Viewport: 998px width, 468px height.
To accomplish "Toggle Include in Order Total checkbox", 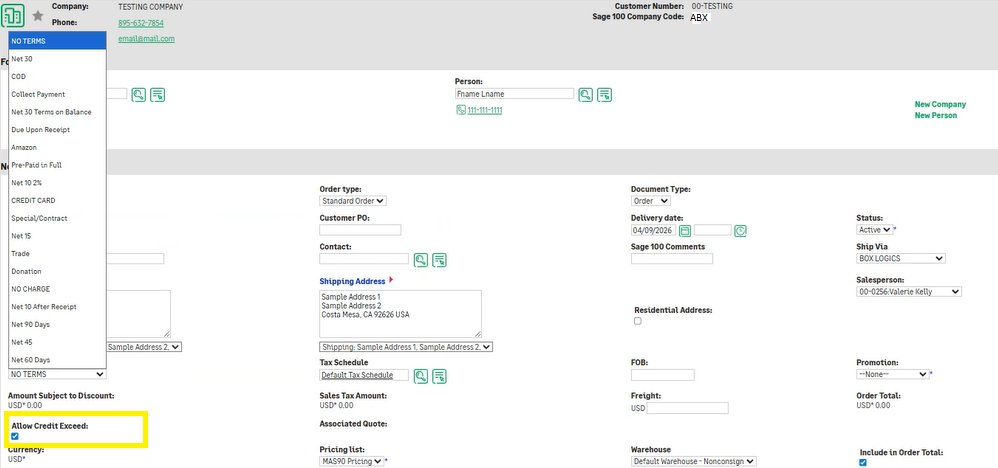I will [864, 463].
